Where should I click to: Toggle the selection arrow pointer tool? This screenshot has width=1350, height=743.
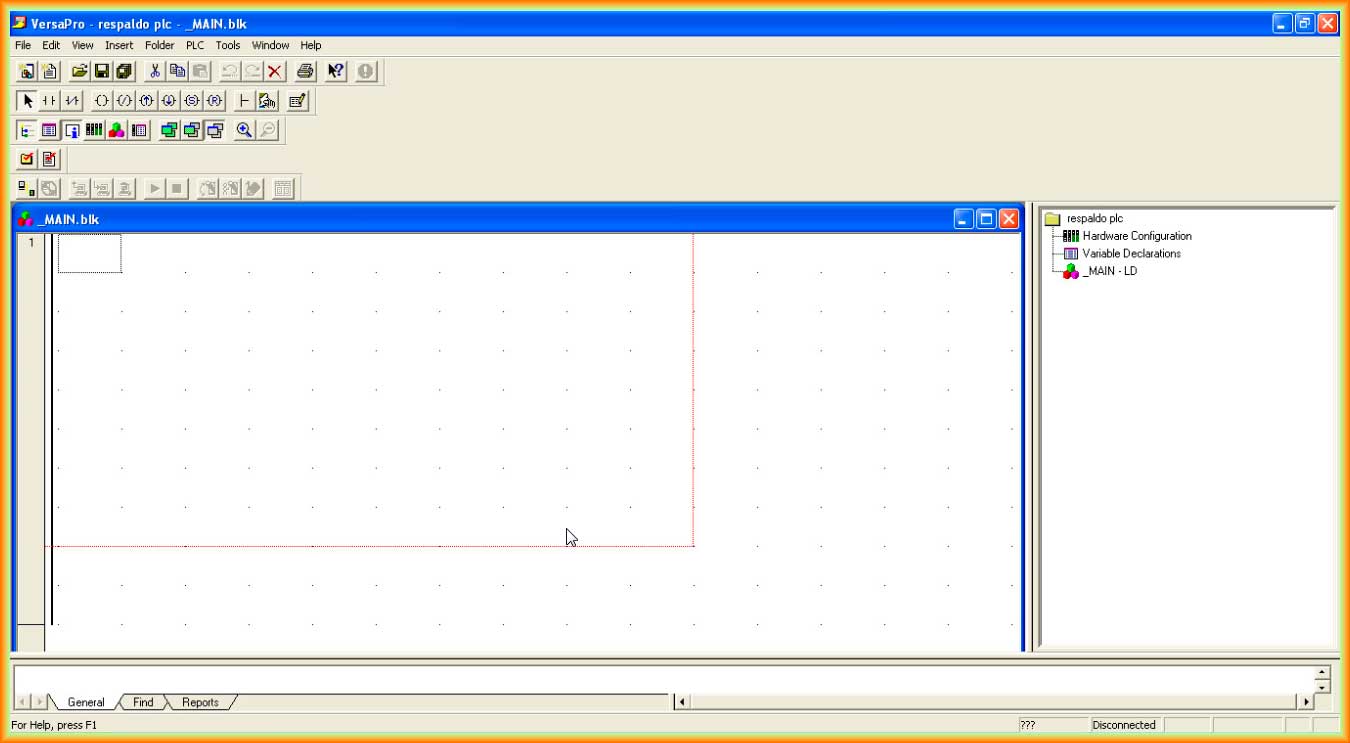28,101
